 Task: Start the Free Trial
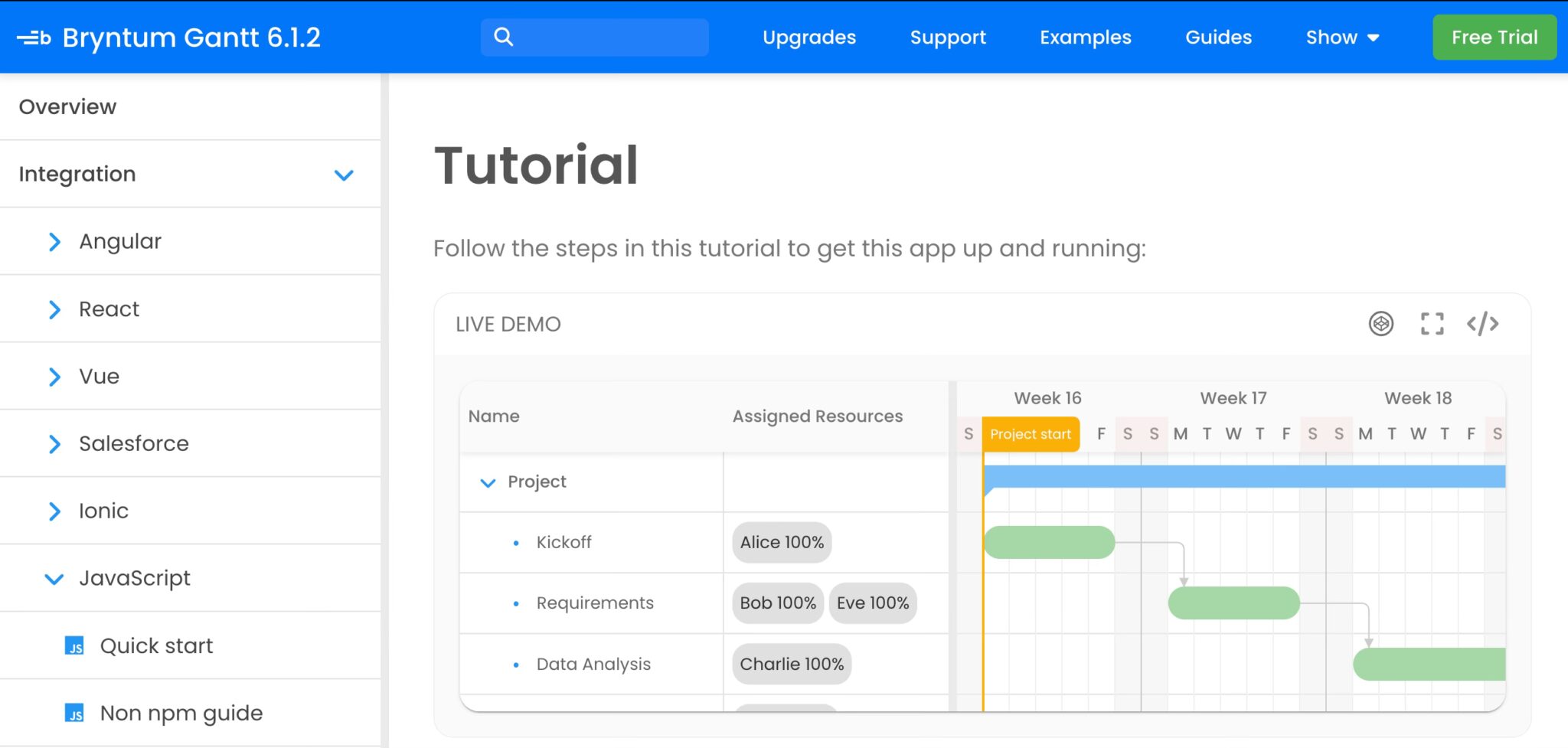[x=1494, y=38]
